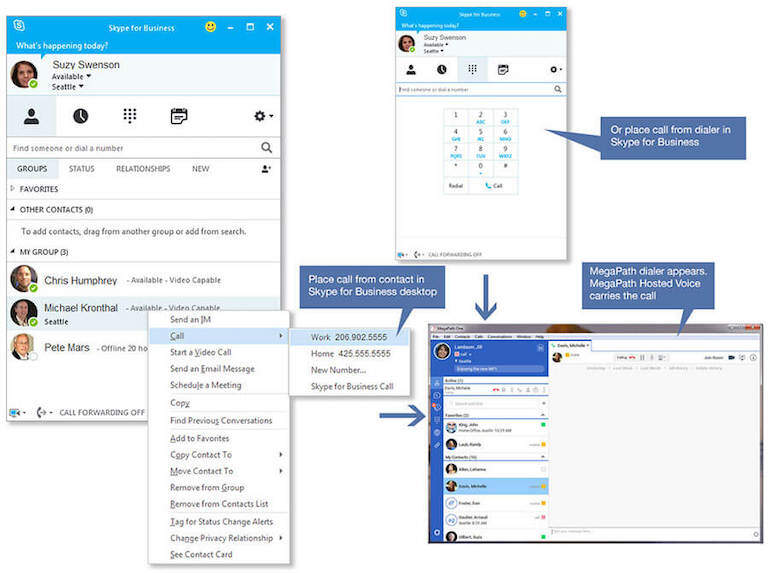768x573 pixels.
Task: Click video camera icon in MegaPath conversation toolbar
Action: [x=731, y=358]
